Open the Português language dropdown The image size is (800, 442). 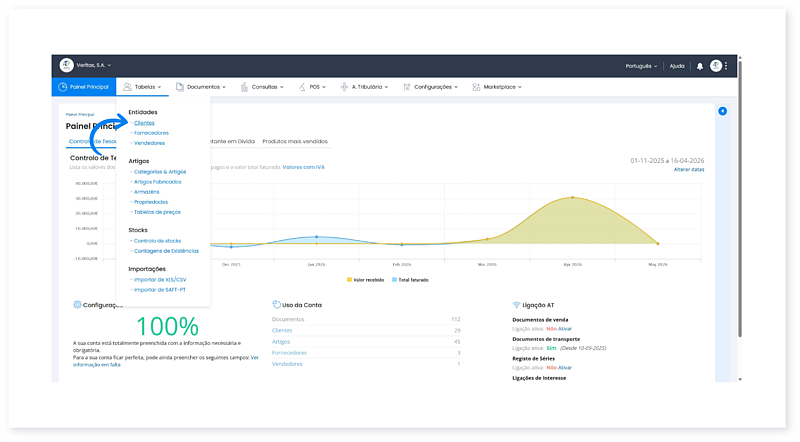tap(641, 66)
